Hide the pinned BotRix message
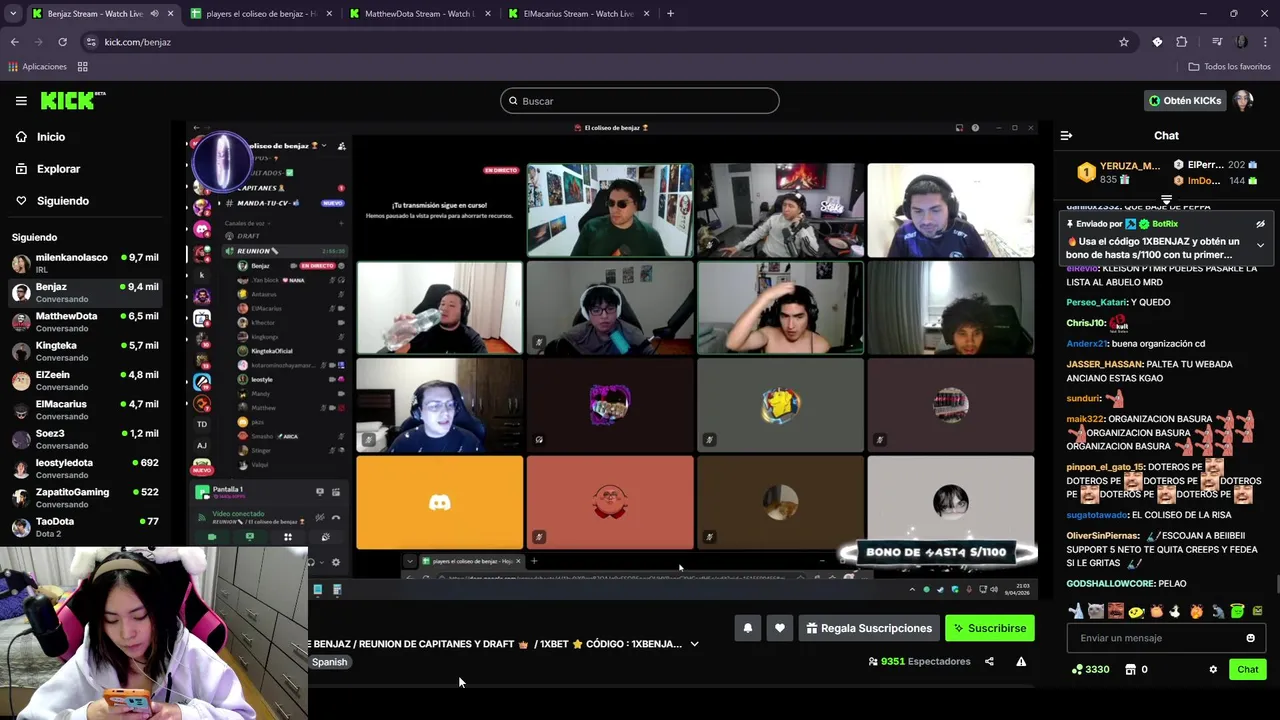This screenshot has height=720, width=1280. point(1260,224)
